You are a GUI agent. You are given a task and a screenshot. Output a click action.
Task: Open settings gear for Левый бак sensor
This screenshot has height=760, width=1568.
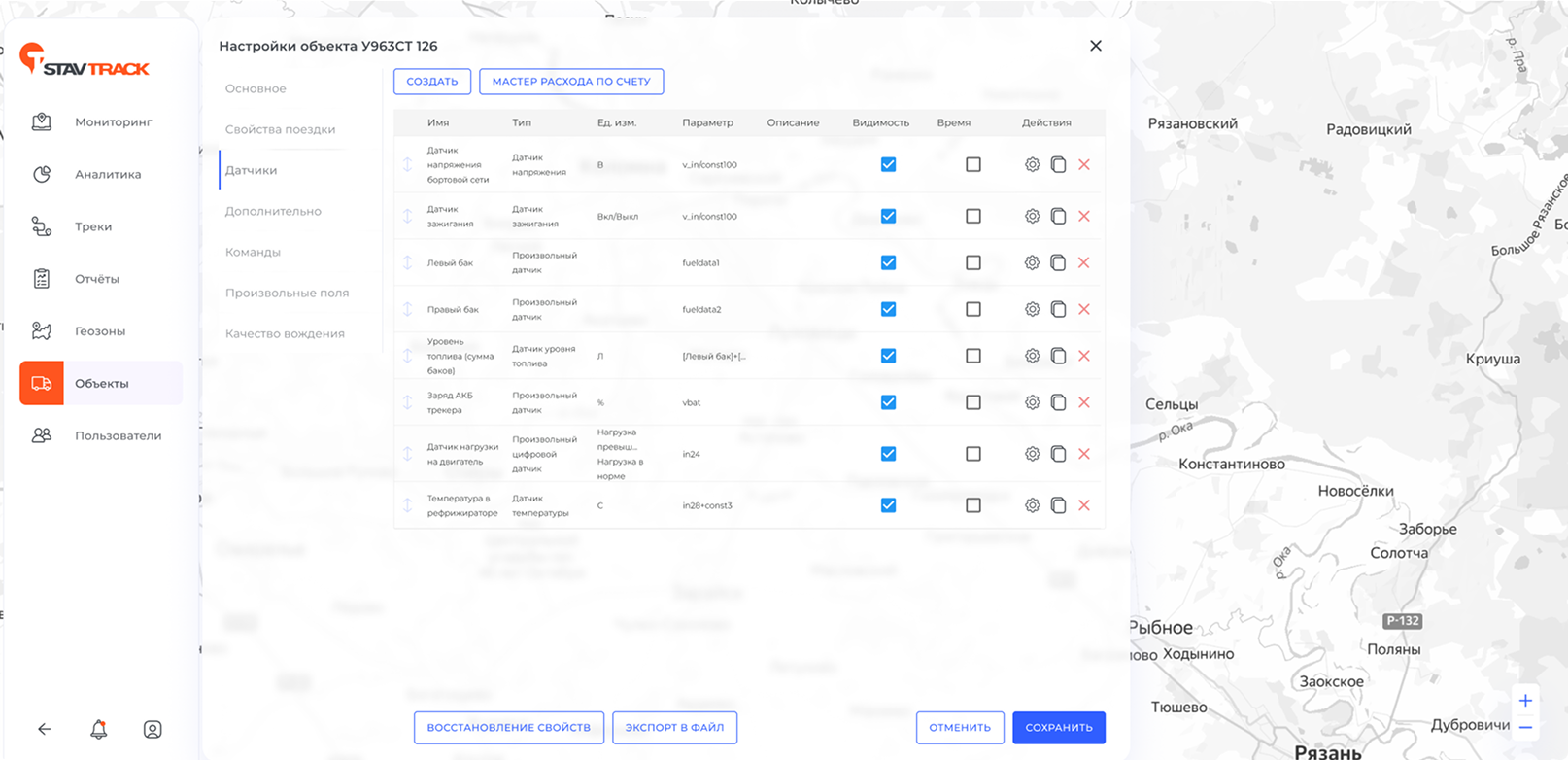point(1032,262)
